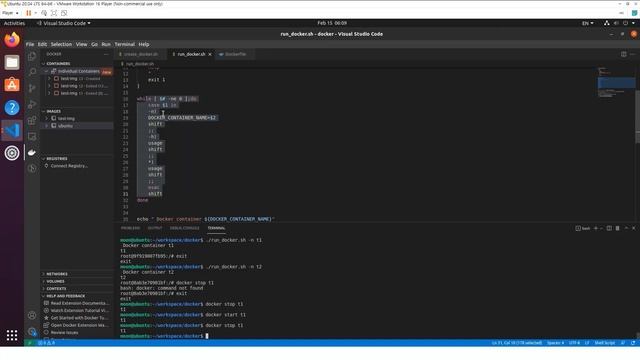Click Watch Extension Tutorial Videos link
The width and height of the screenshot is (640, 360).
click(x=80, y=311)
